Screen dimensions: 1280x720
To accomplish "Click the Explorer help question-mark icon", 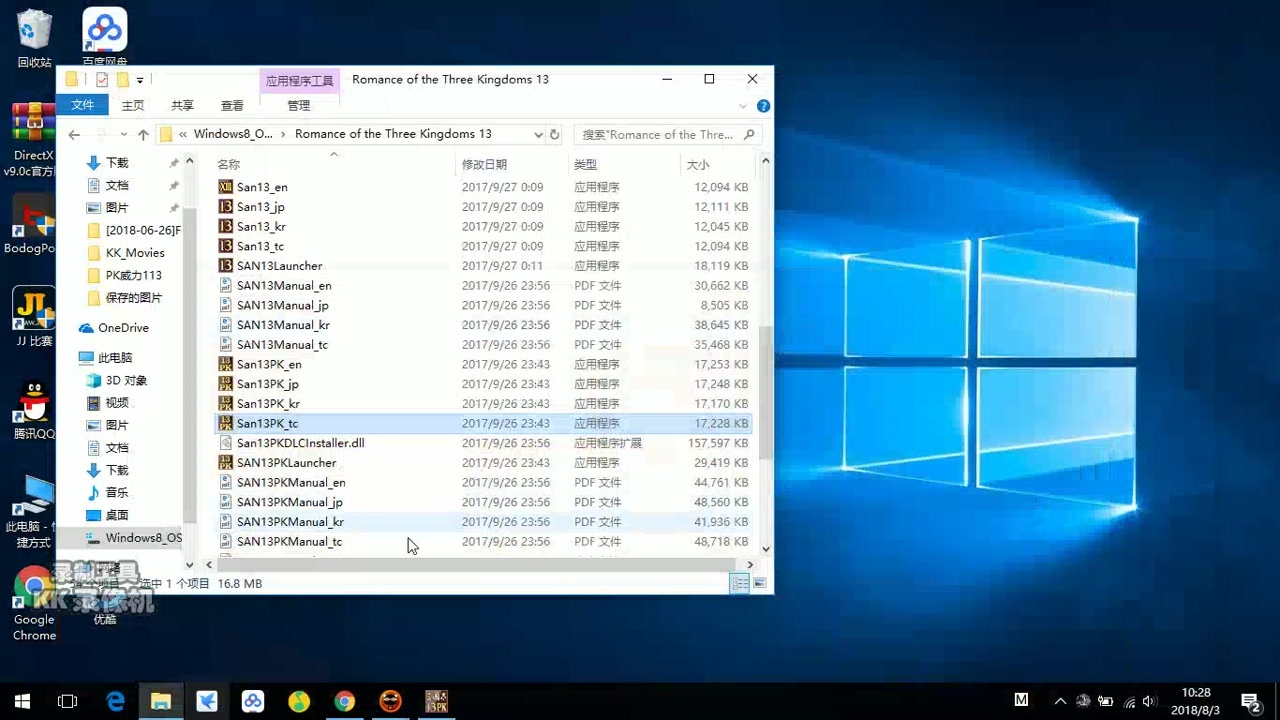I will coord(763,106).
